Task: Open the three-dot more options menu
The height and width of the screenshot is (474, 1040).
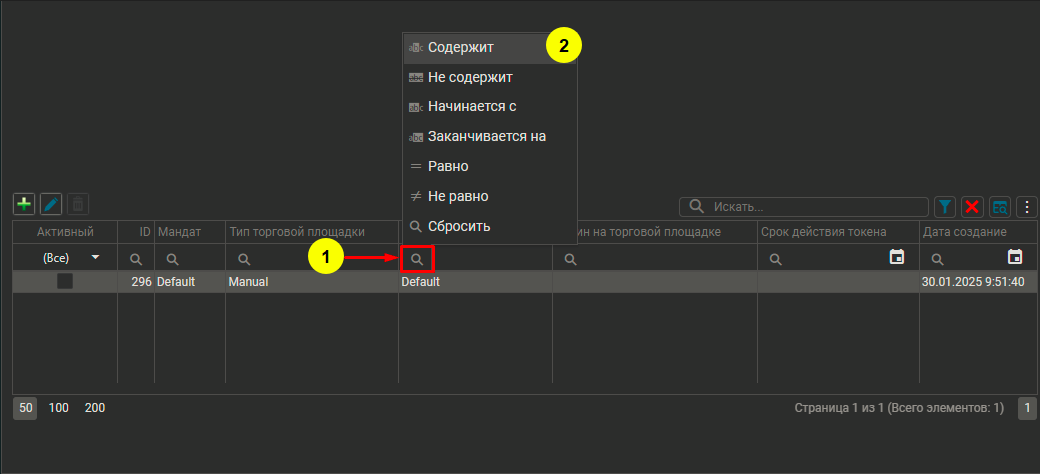Action: click(x=1026, y=207)
